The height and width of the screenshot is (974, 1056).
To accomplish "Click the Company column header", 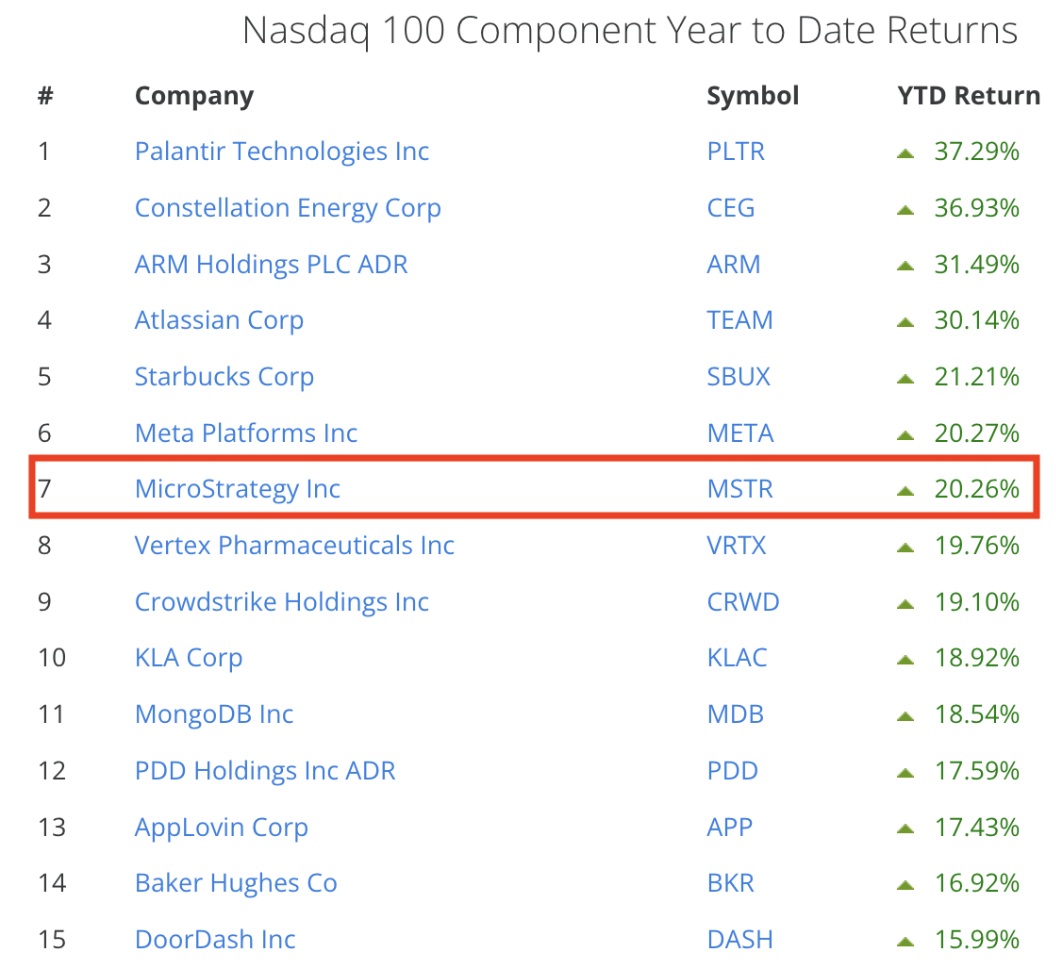I will 194,96.
